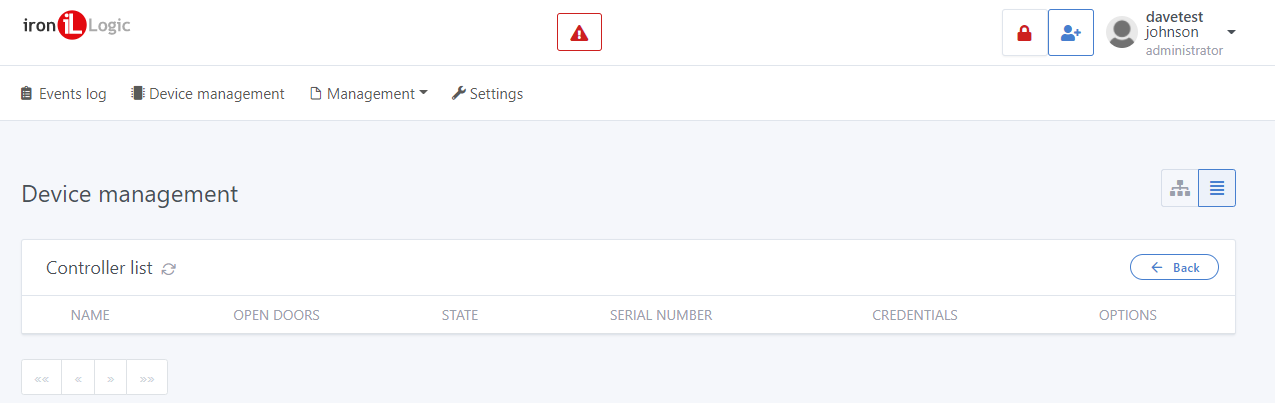
Task: Go to the next page
Action: click(110, 378)
